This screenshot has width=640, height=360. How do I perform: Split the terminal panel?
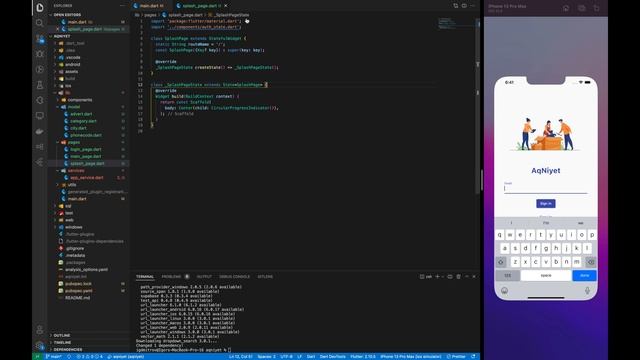tap(450, 276)
